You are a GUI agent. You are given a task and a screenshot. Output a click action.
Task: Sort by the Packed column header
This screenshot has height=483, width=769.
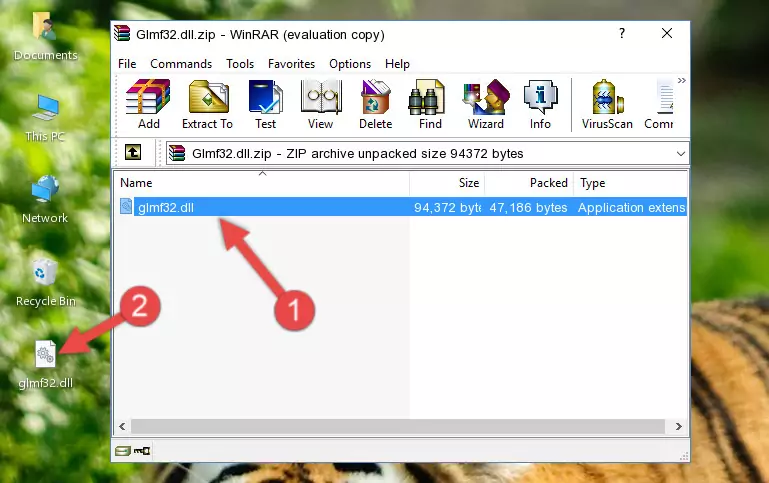point(529,183)
